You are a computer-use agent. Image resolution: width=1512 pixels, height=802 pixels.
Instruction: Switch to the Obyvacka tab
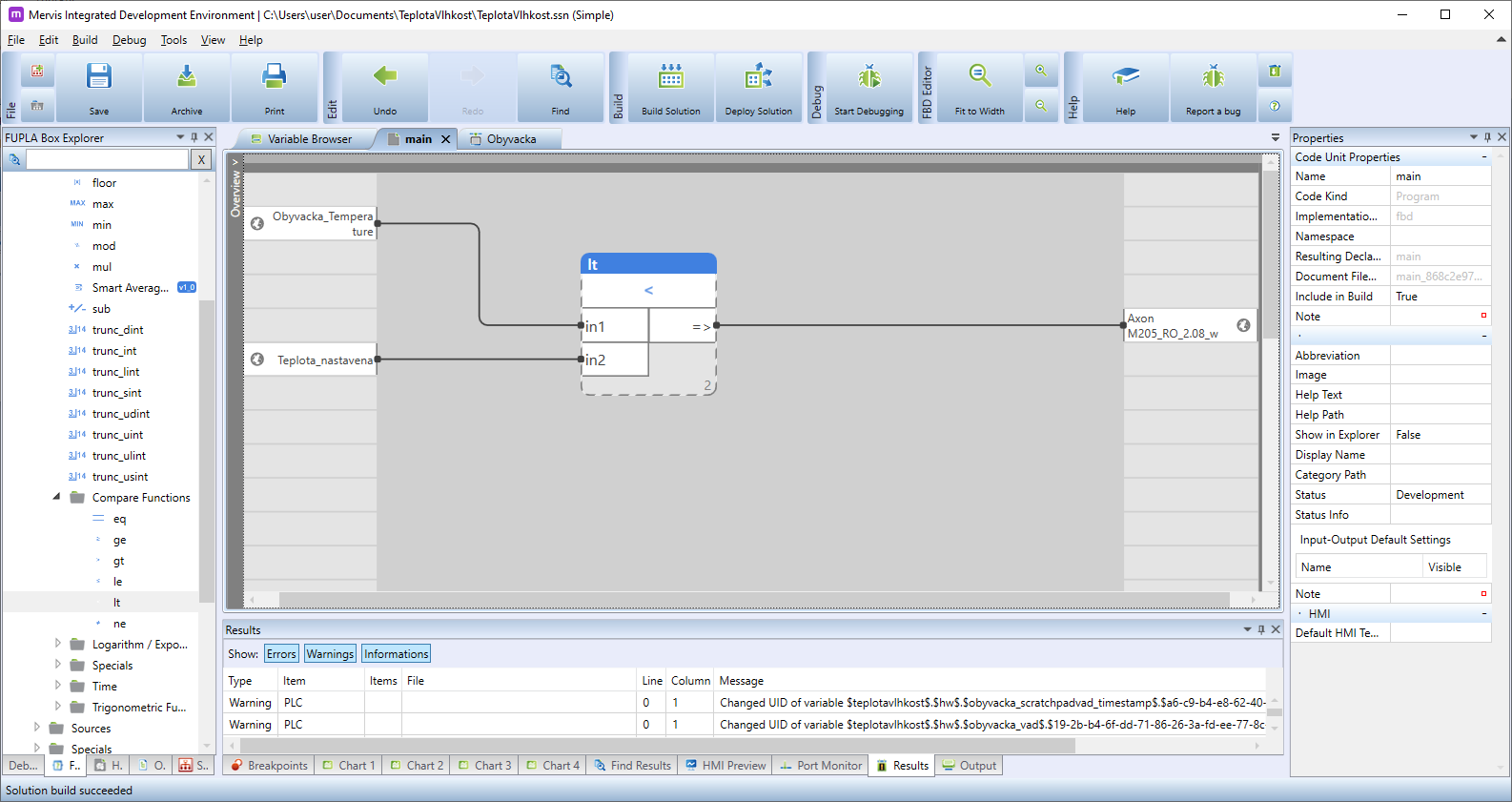pos(511,139)
